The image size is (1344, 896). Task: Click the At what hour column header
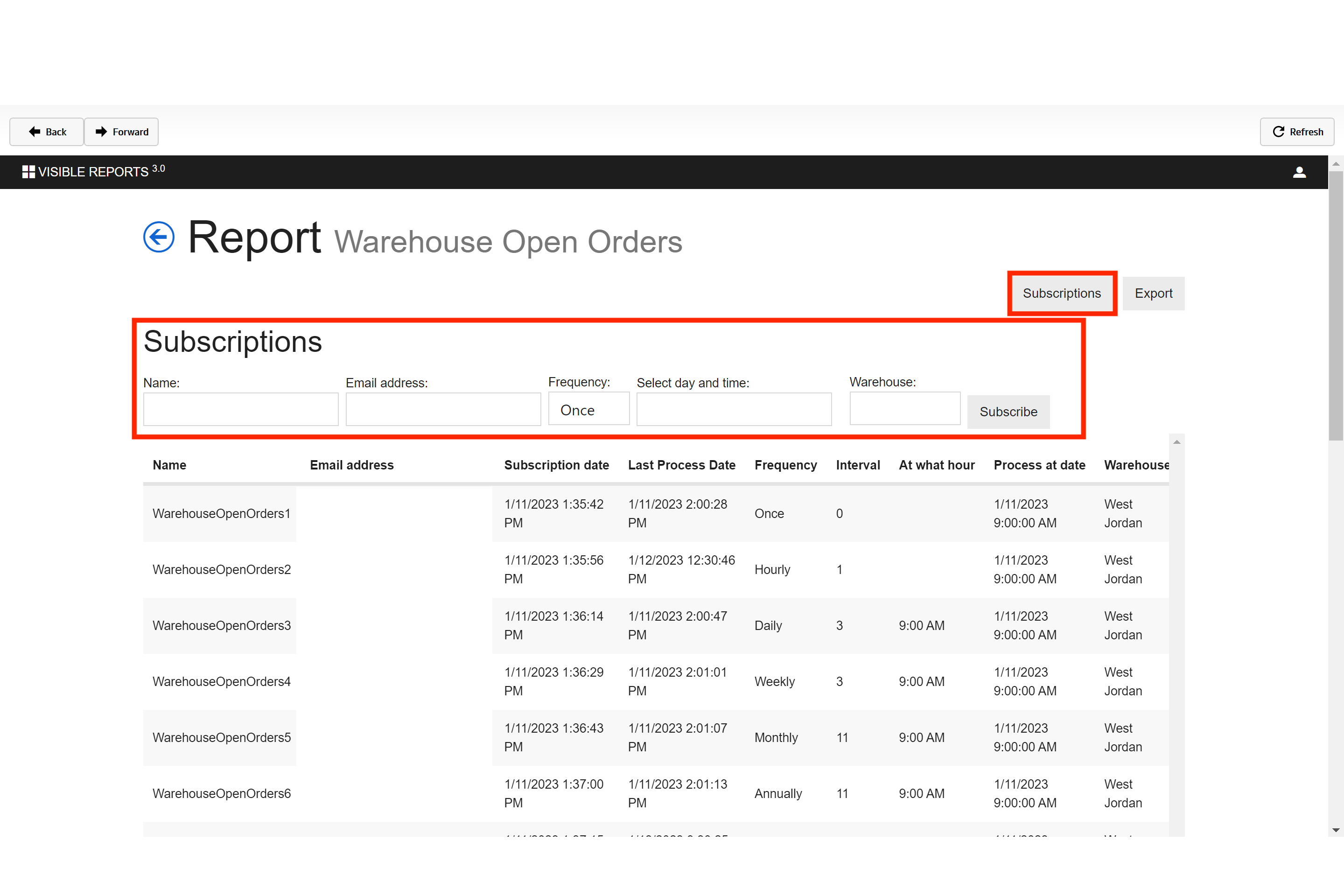(x=937, y=465)
